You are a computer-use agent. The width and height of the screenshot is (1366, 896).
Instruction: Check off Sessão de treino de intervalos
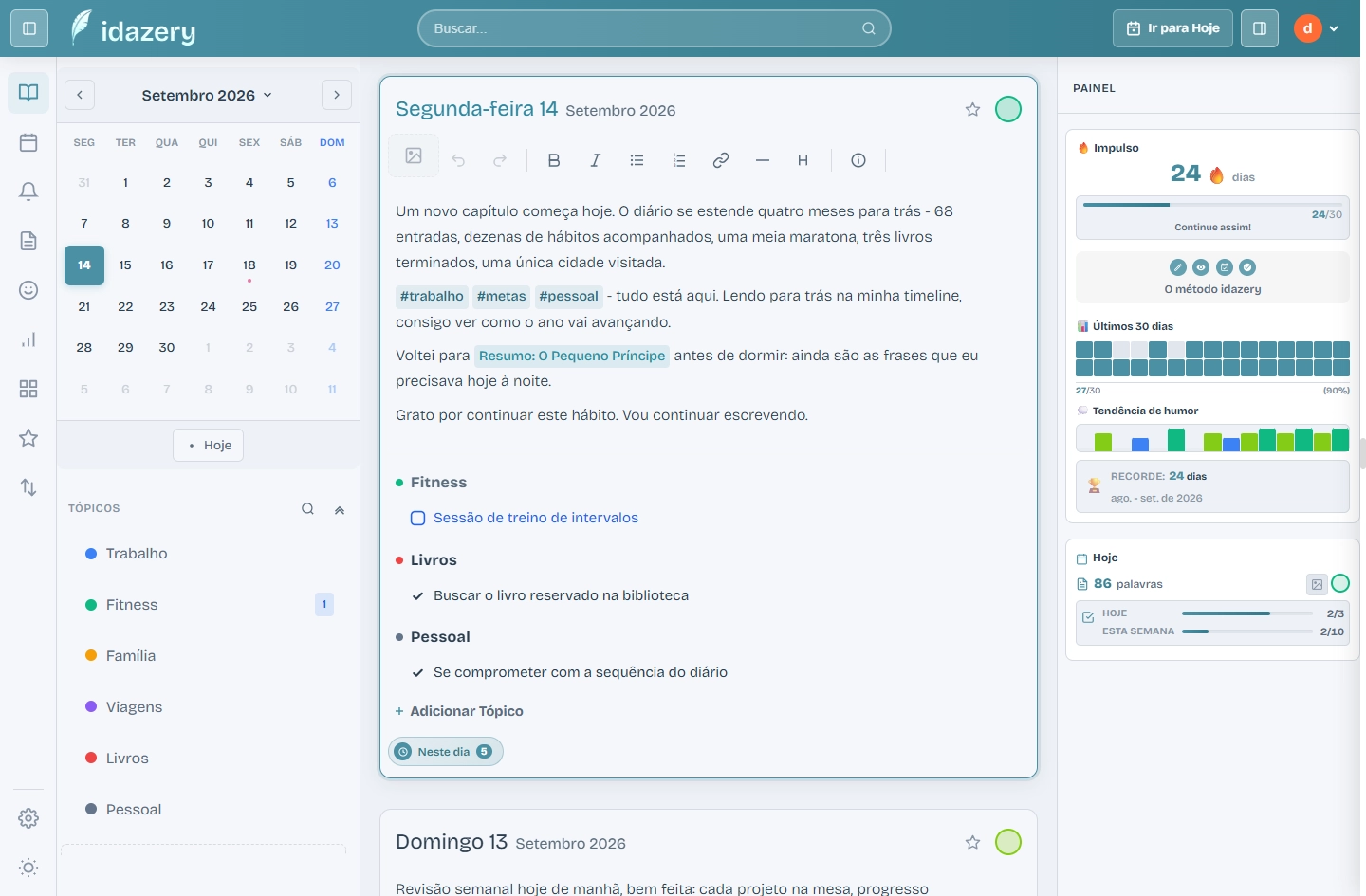417,518
